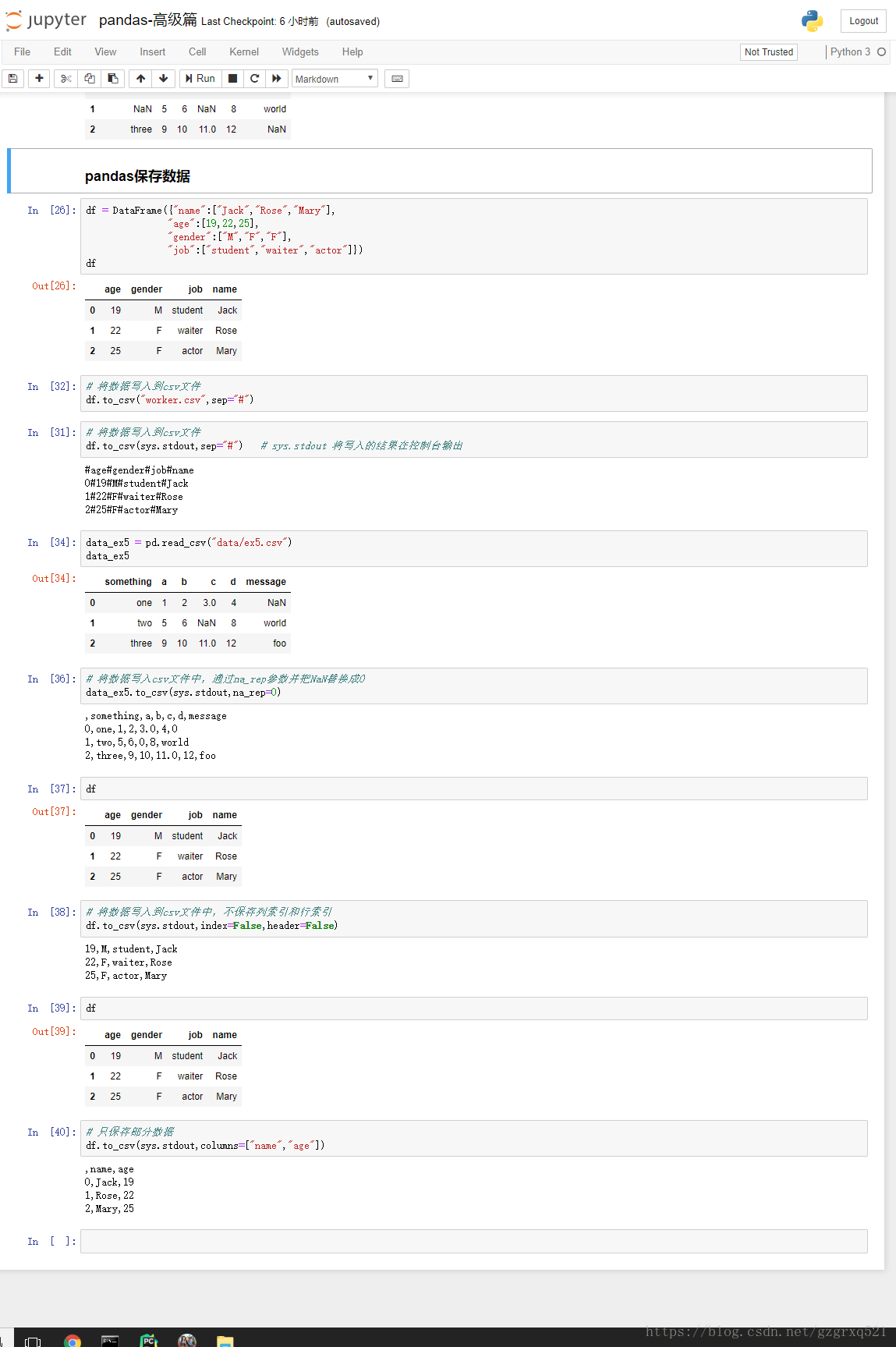Click the Task View taskbar icon
The height and width of the screenshot is (1347, 896).
[33, 1341]
